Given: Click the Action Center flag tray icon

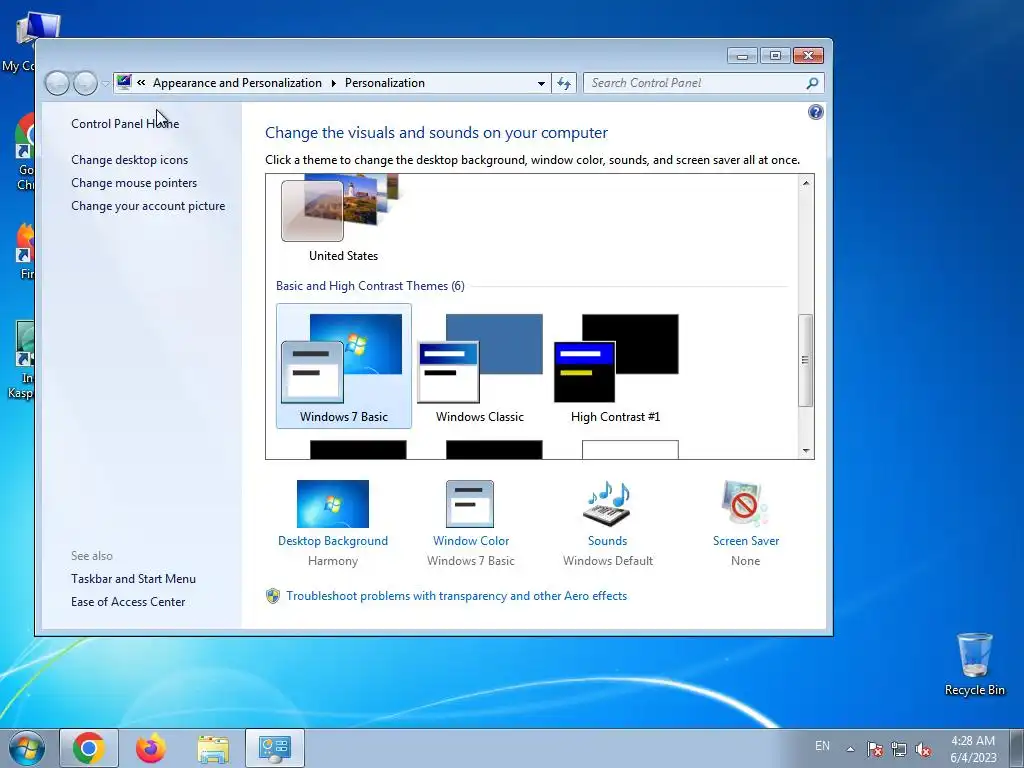Looking at the screenshot, I should (875, 749).
